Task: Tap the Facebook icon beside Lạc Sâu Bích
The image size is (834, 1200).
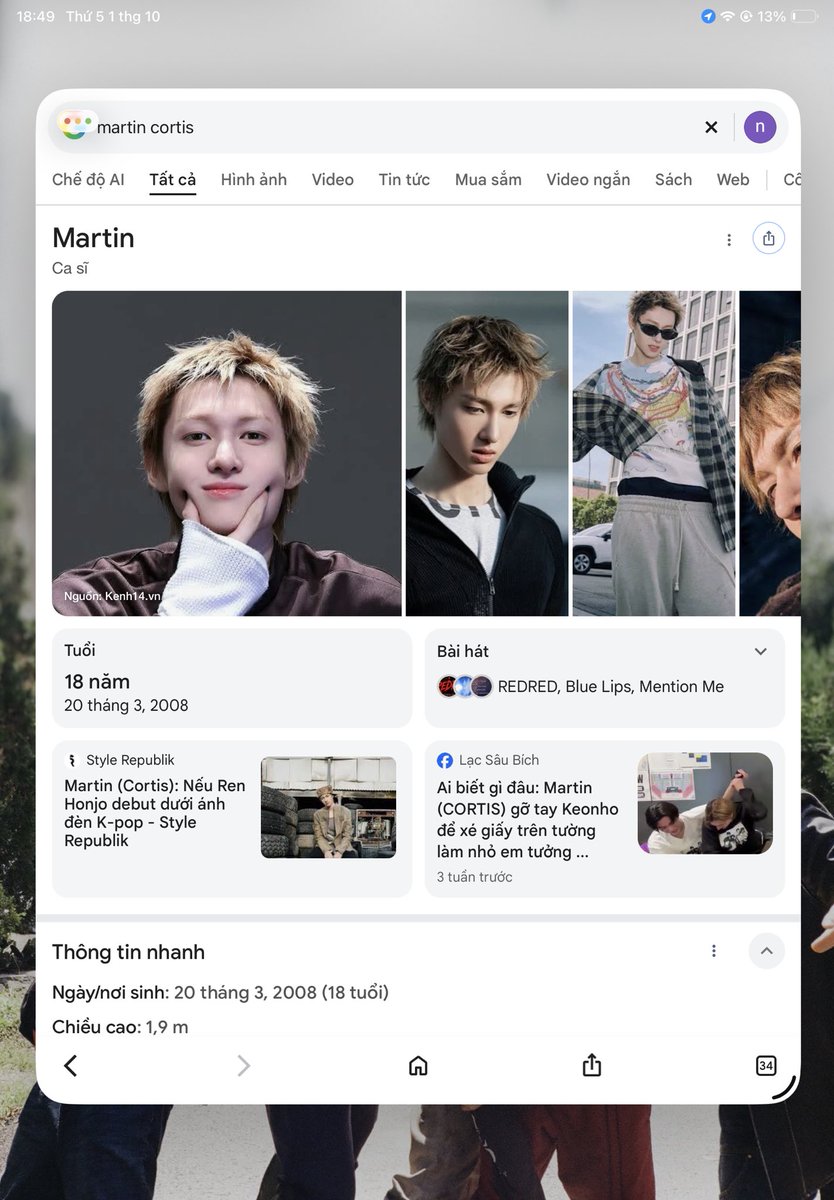Action: (445, 761)
